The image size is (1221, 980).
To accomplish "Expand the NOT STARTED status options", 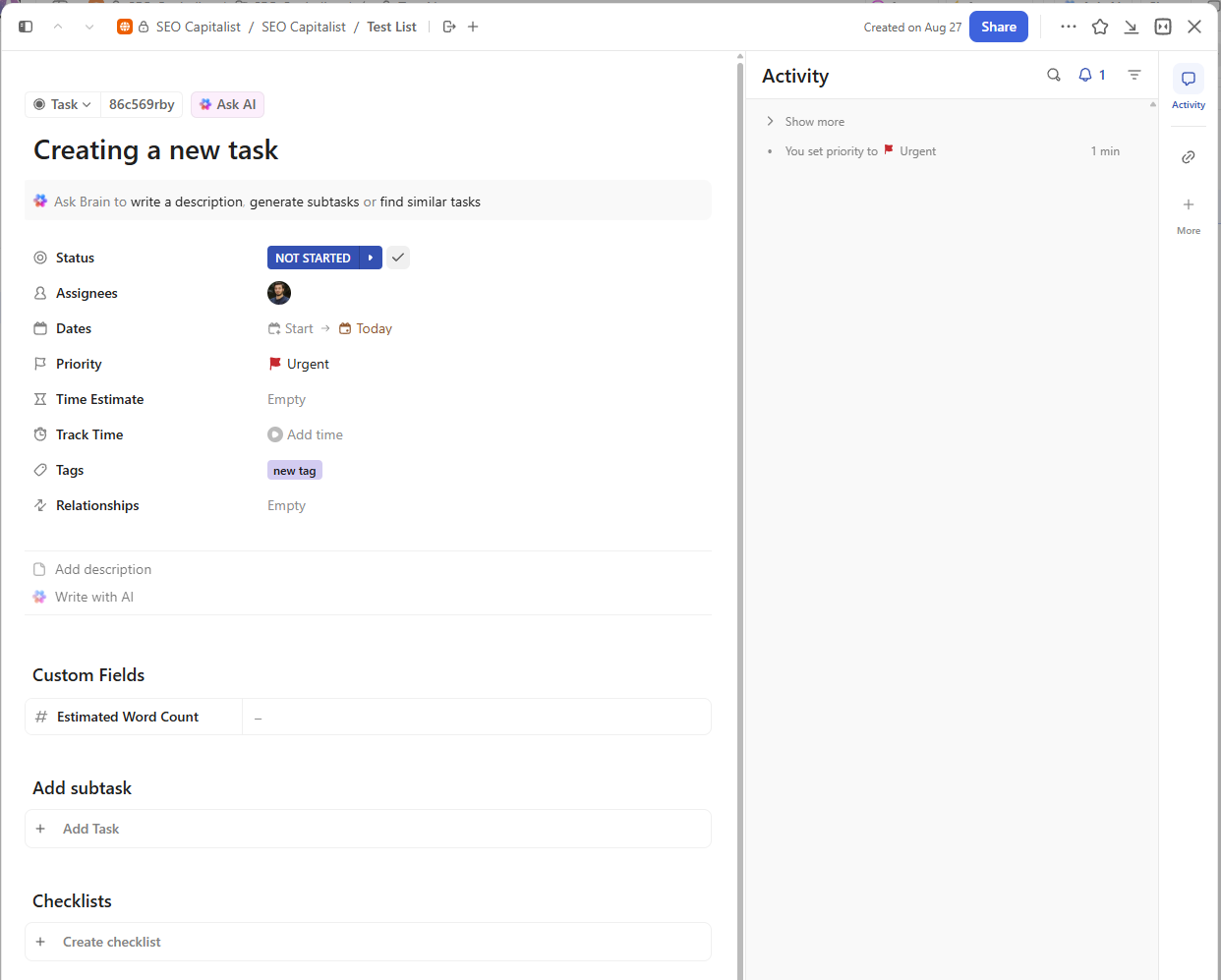I will click(371, 257).
